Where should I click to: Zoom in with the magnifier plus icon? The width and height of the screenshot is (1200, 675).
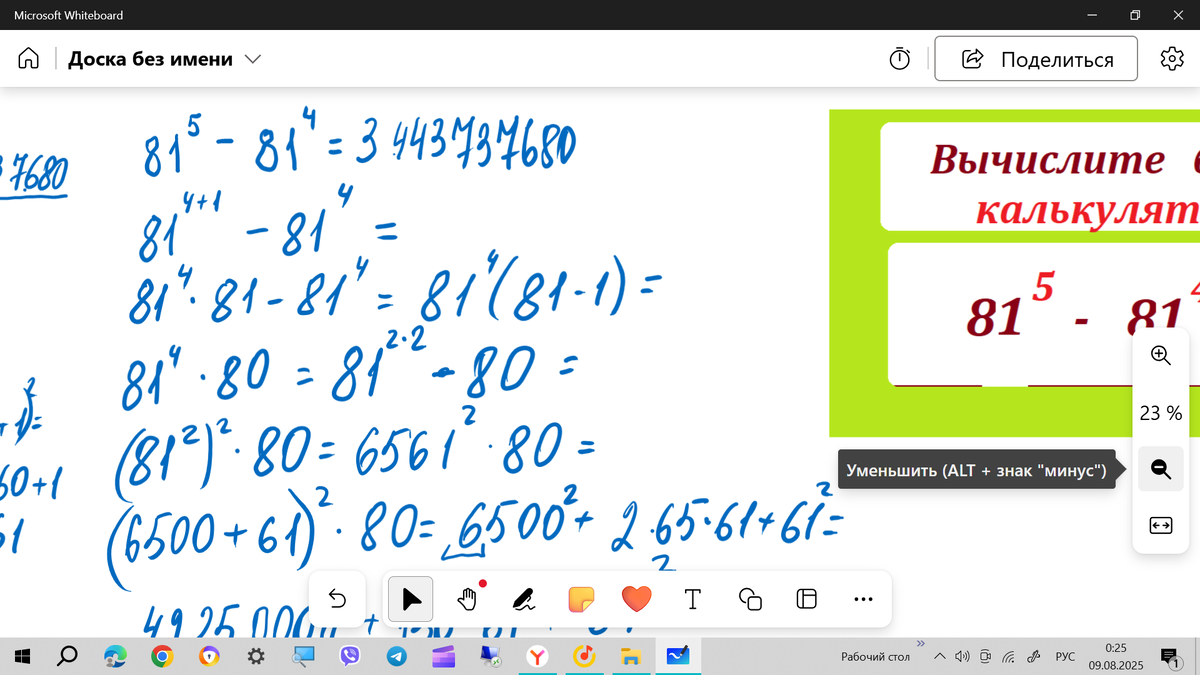(x=1161, y=355)
